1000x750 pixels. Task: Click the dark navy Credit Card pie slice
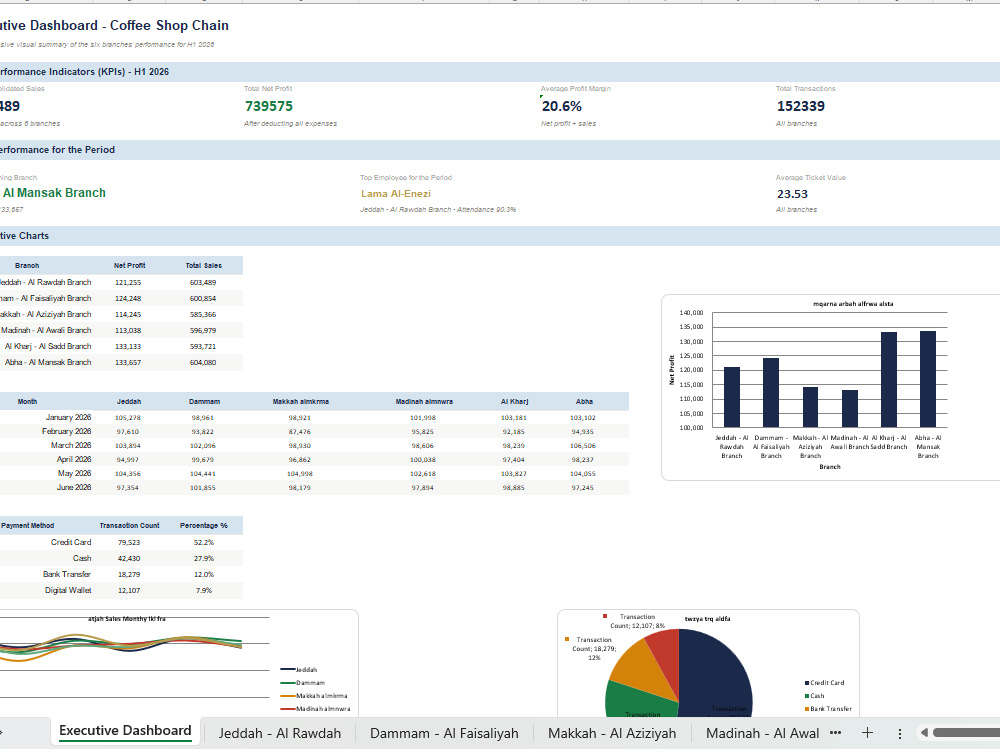(x=717, y=673)
